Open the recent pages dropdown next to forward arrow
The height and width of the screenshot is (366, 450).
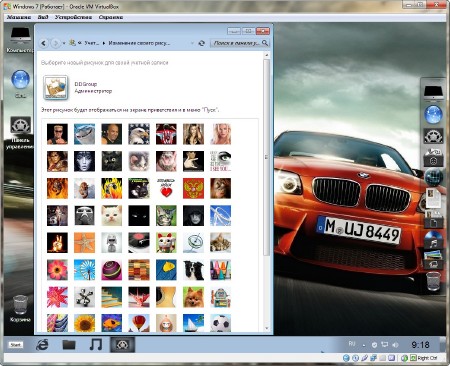point(64,43)
